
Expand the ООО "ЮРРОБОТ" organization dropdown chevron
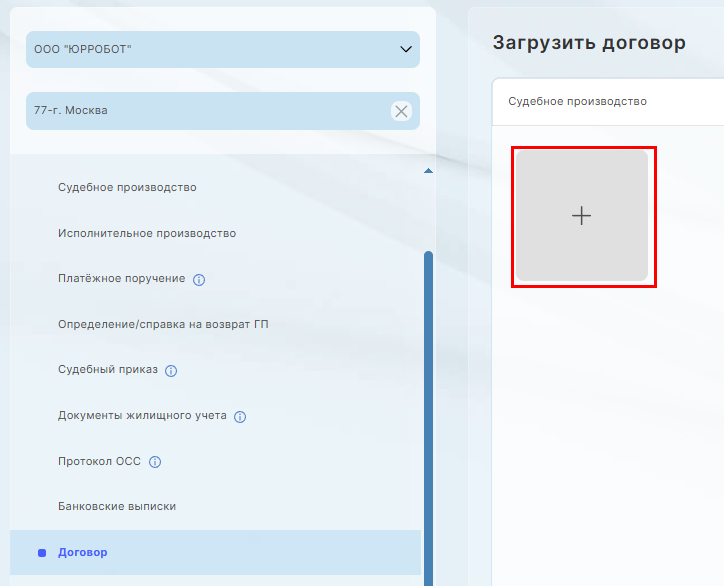click(x=405, y=49)
